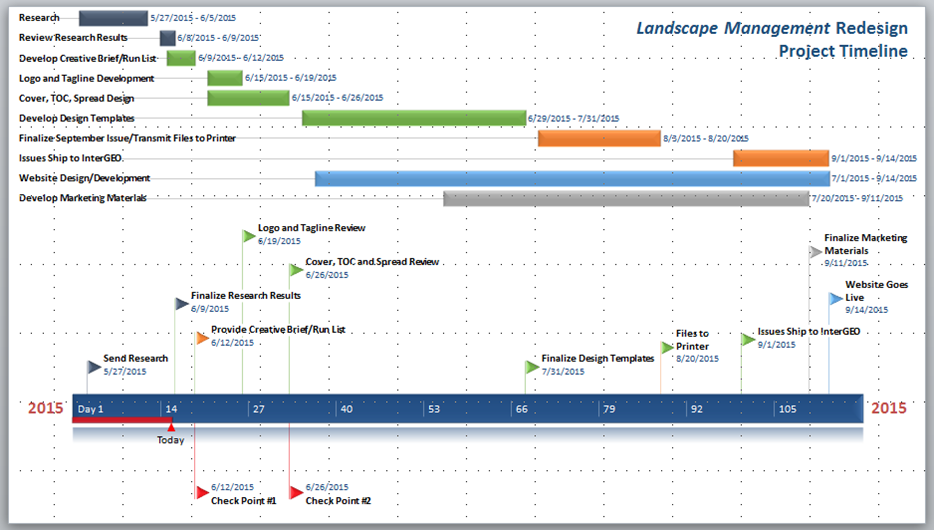This screenshot has width=934, height=530.
Task: Click the Project Timeline title text
Action: 843,51
